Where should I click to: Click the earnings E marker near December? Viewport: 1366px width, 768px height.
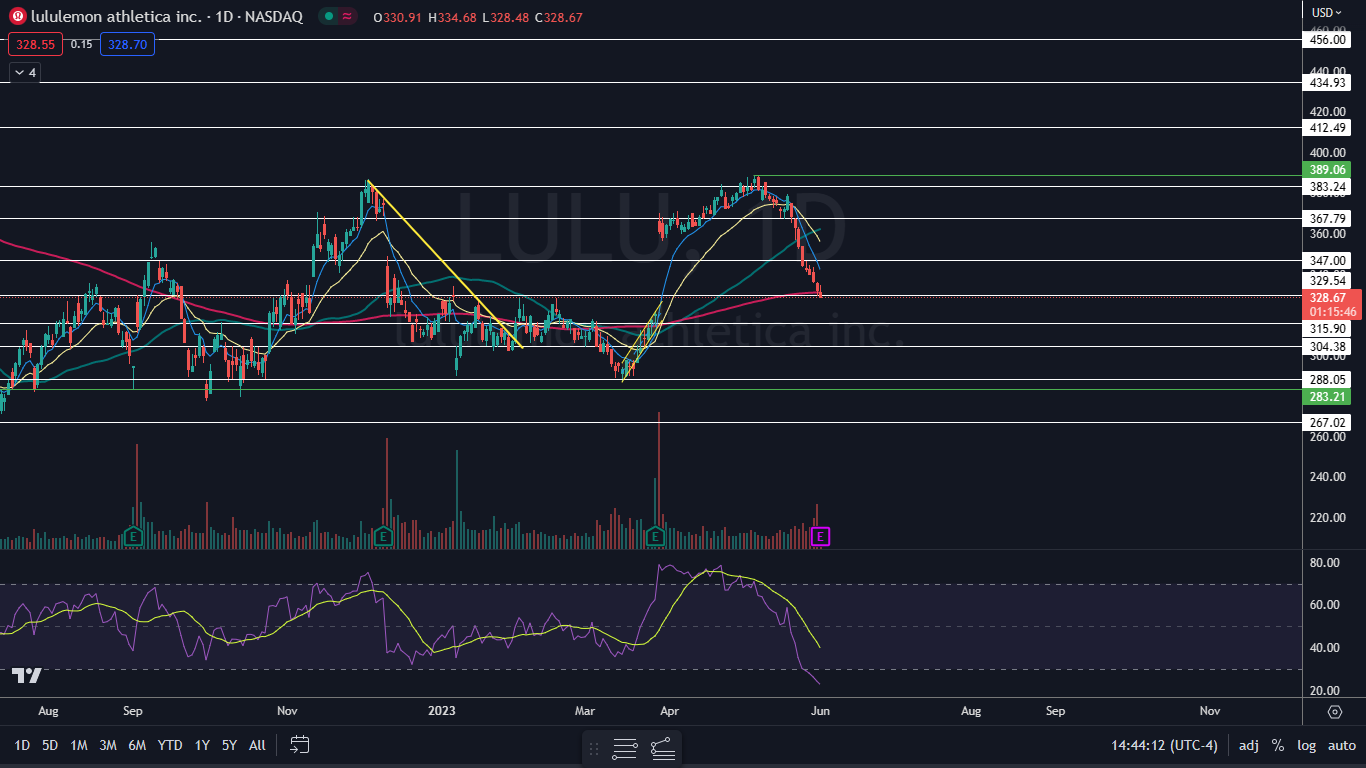pos(384,537)
